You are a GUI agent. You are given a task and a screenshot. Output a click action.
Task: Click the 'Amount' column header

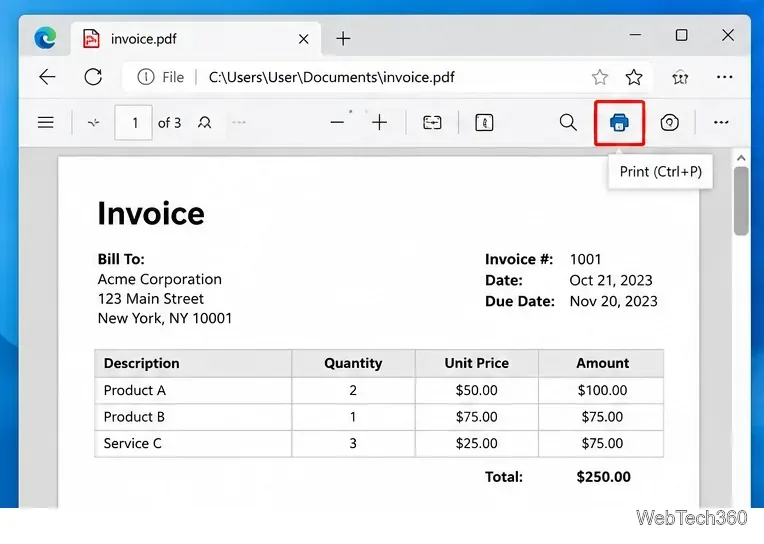[x=603, y=363]
